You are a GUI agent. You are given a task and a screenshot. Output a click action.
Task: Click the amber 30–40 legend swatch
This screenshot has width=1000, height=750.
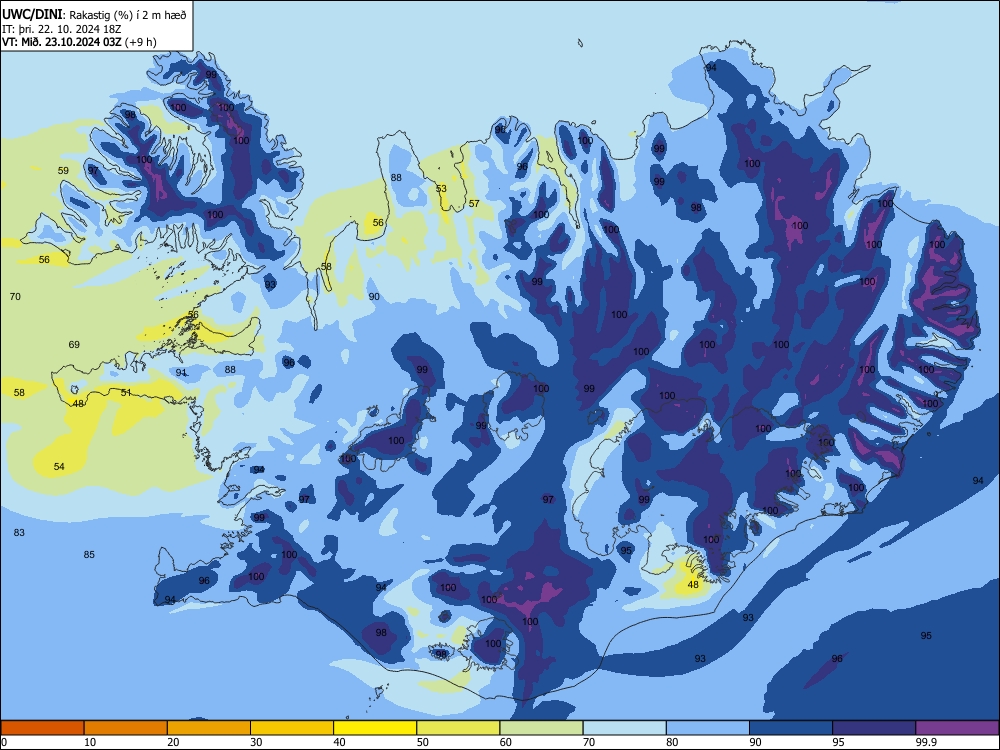pyautogui.click(x=292, y=728)
